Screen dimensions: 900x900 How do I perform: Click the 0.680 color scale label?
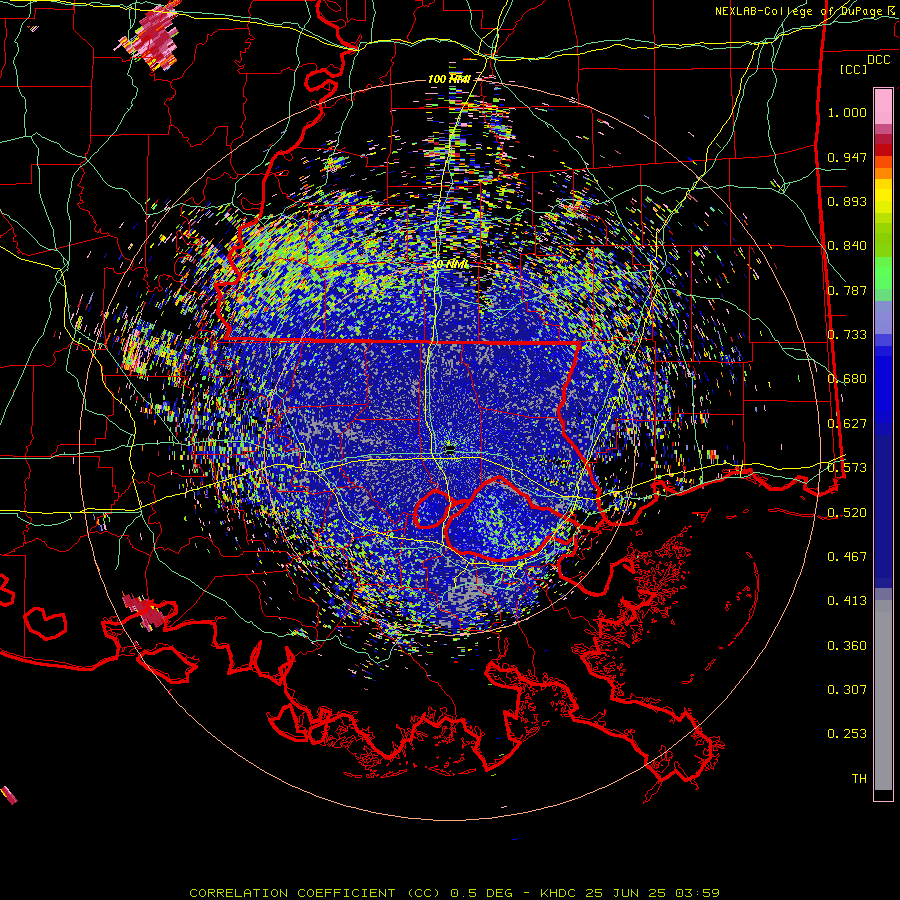(x=847, y=379)
